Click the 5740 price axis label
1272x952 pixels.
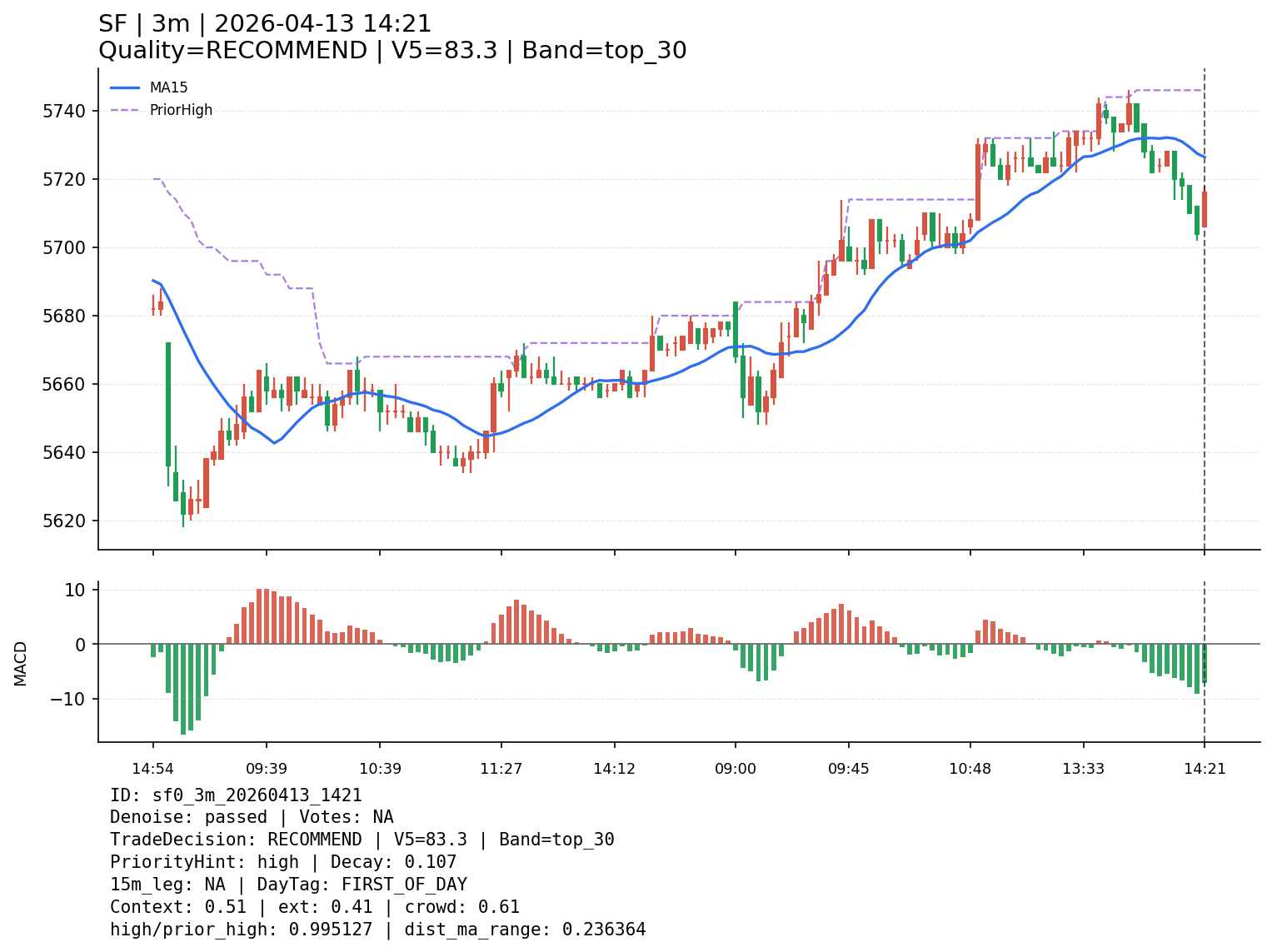coord(64,111)
